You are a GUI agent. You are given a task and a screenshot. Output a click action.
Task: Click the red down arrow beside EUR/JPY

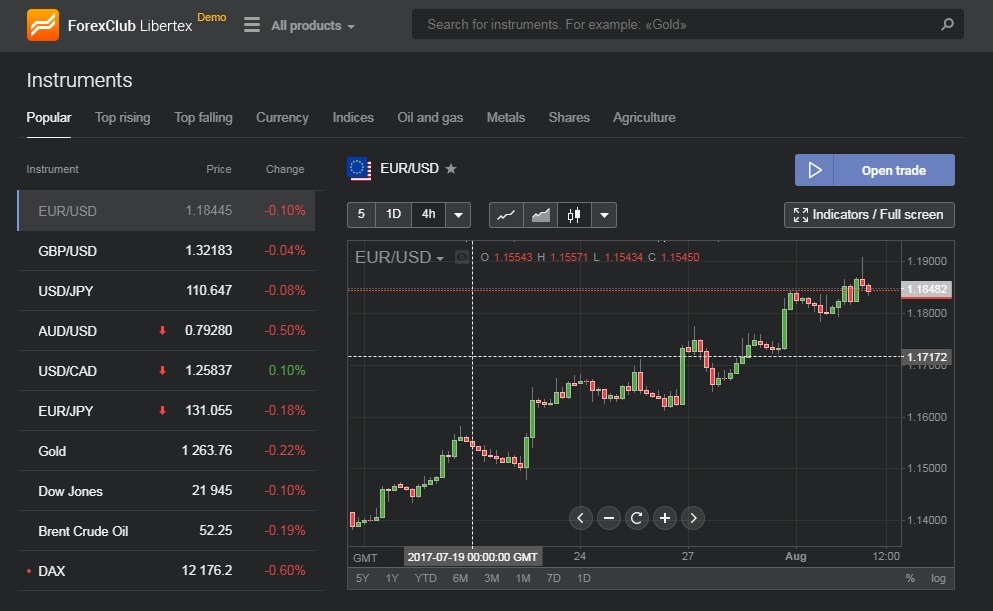pyautogui.click(x=162, y=410)
